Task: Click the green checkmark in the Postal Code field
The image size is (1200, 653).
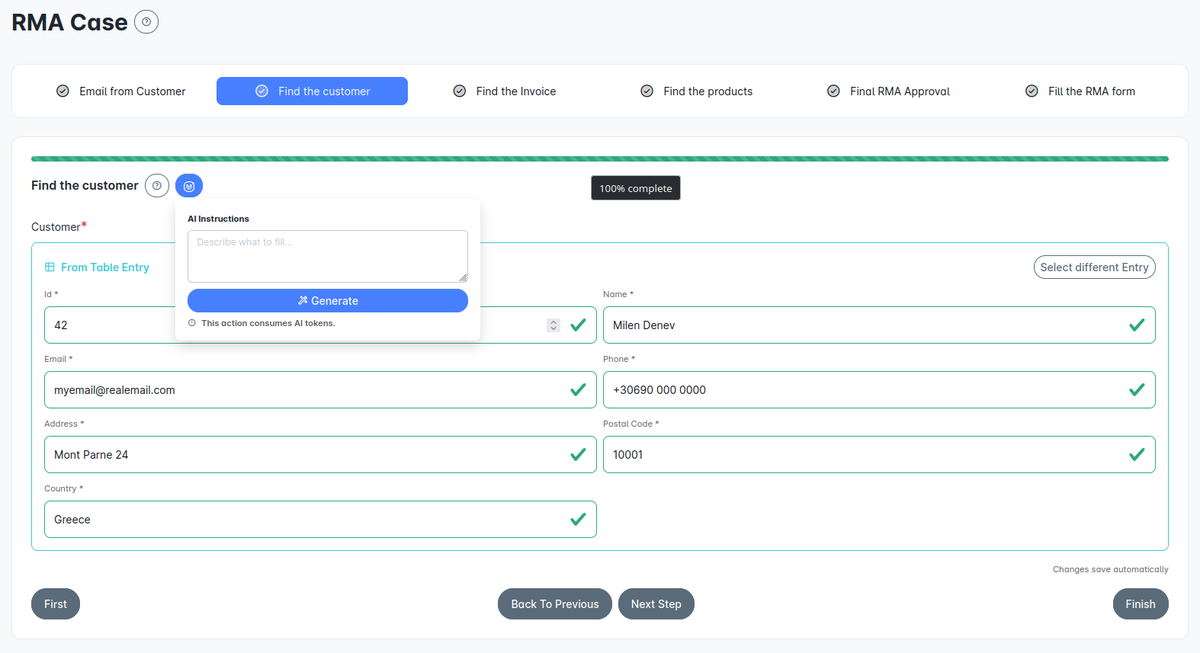Action: (1137, 454)
